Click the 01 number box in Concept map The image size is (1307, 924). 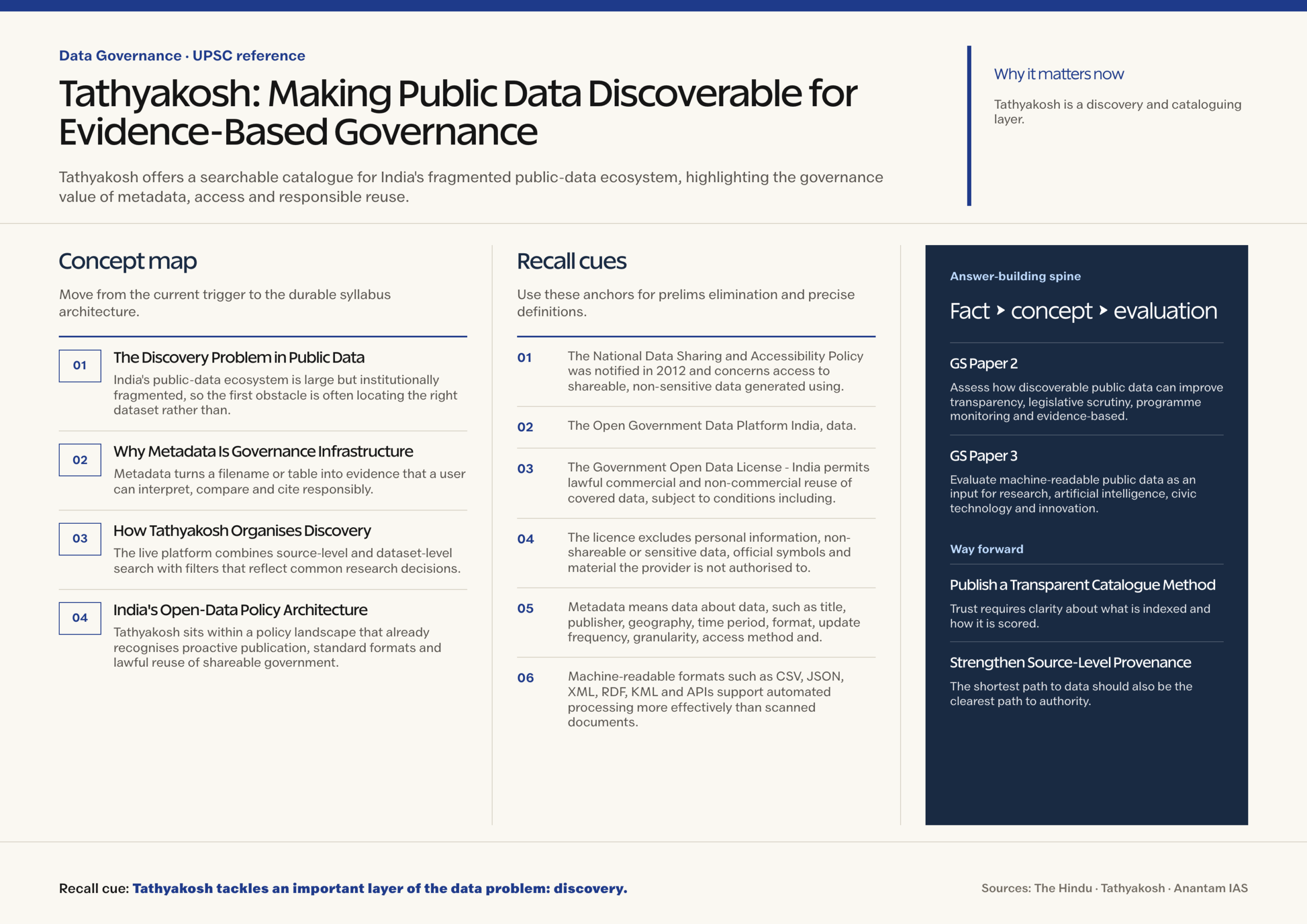(80, 366)
